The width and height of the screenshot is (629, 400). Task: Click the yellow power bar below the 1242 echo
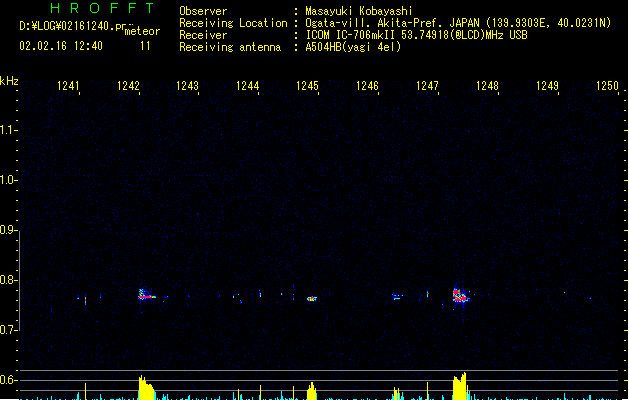[146, 388]
